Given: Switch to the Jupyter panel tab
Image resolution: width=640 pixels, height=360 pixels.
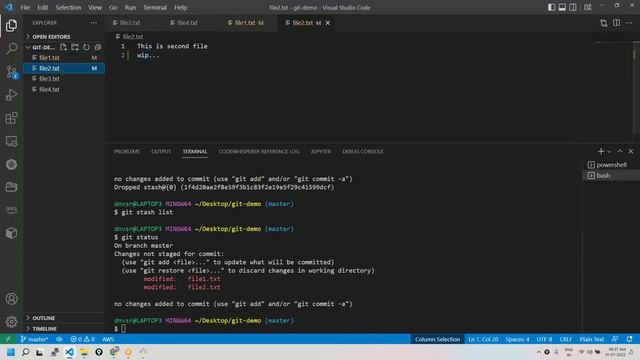Looking at the screenshot, I should [321, 151].
